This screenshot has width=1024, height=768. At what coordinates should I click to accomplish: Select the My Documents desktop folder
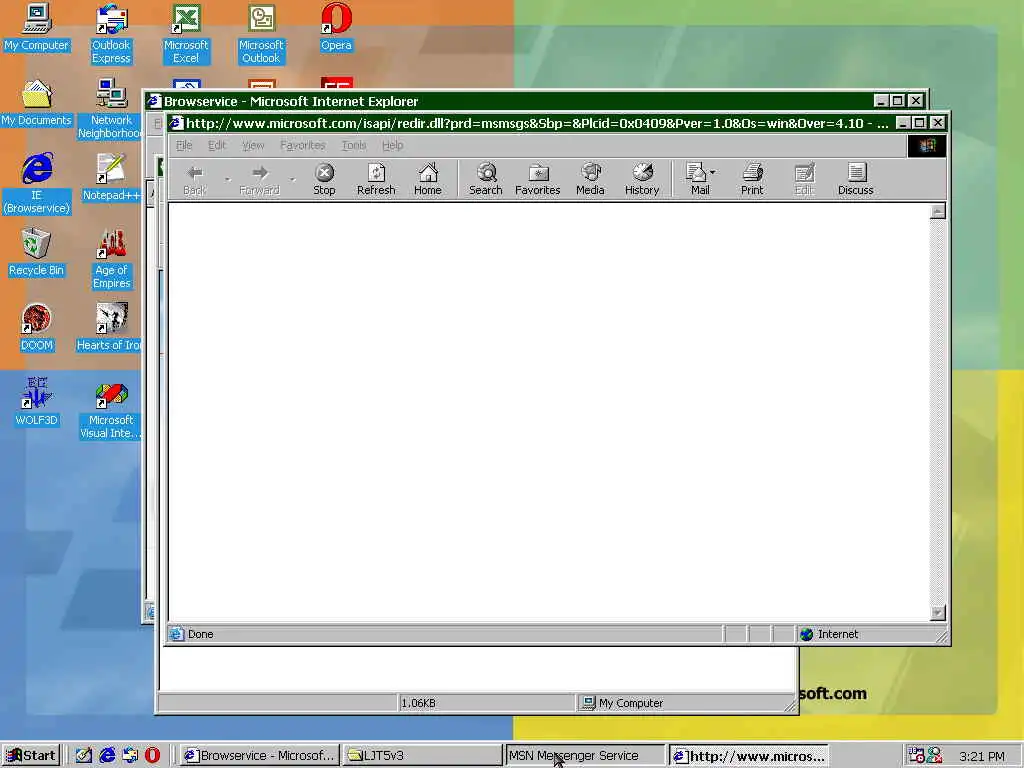click(x=36, y=103)
